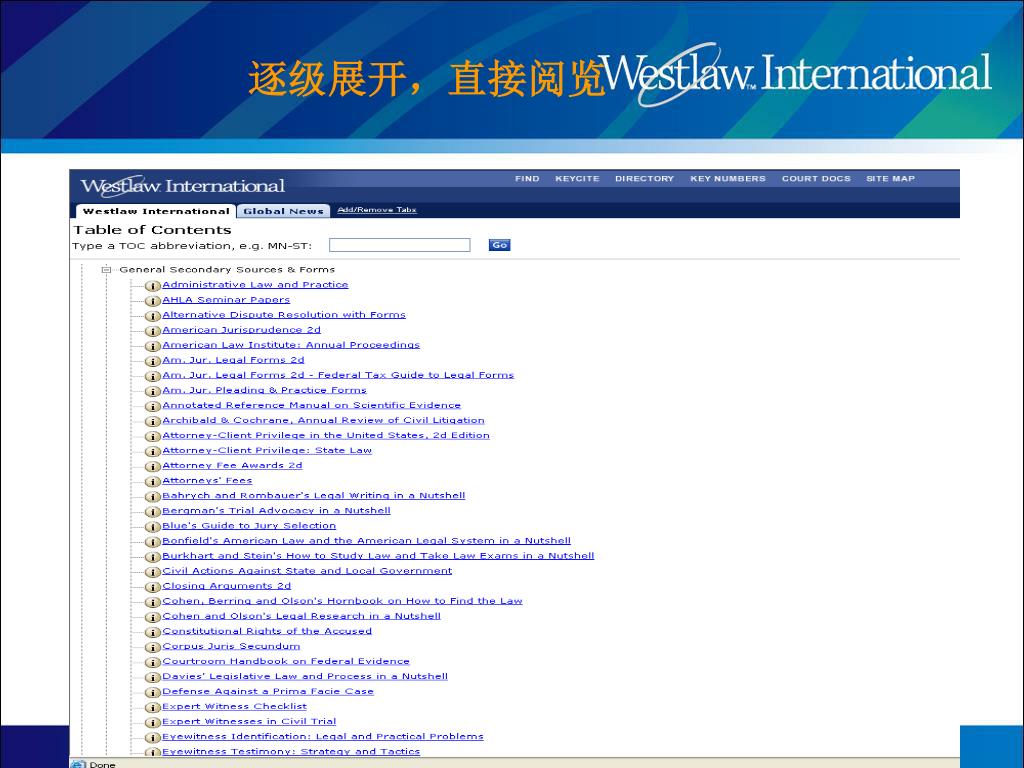The height and width of the screenshot is (768, 1024).
Task: Open info icon for American Jurisprudence 2d
Action: pos(153,331)
